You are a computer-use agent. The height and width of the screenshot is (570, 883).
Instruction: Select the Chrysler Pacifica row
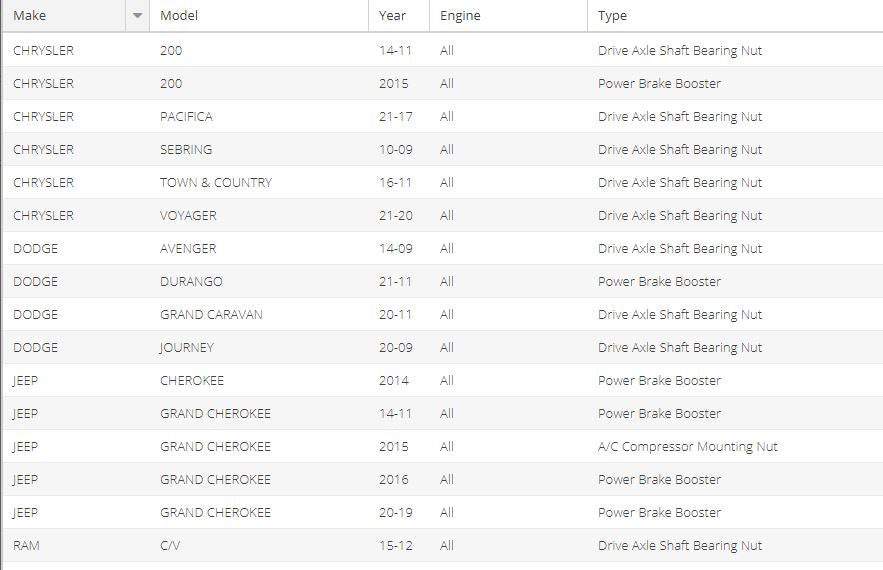[443, 117]
